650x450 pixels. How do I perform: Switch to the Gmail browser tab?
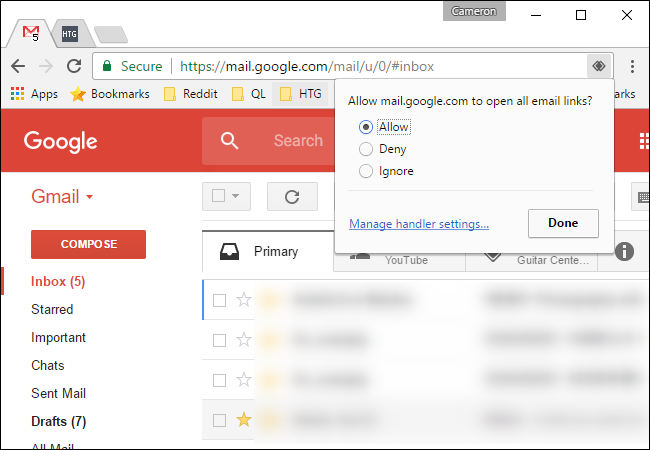(x=32, y=33)
